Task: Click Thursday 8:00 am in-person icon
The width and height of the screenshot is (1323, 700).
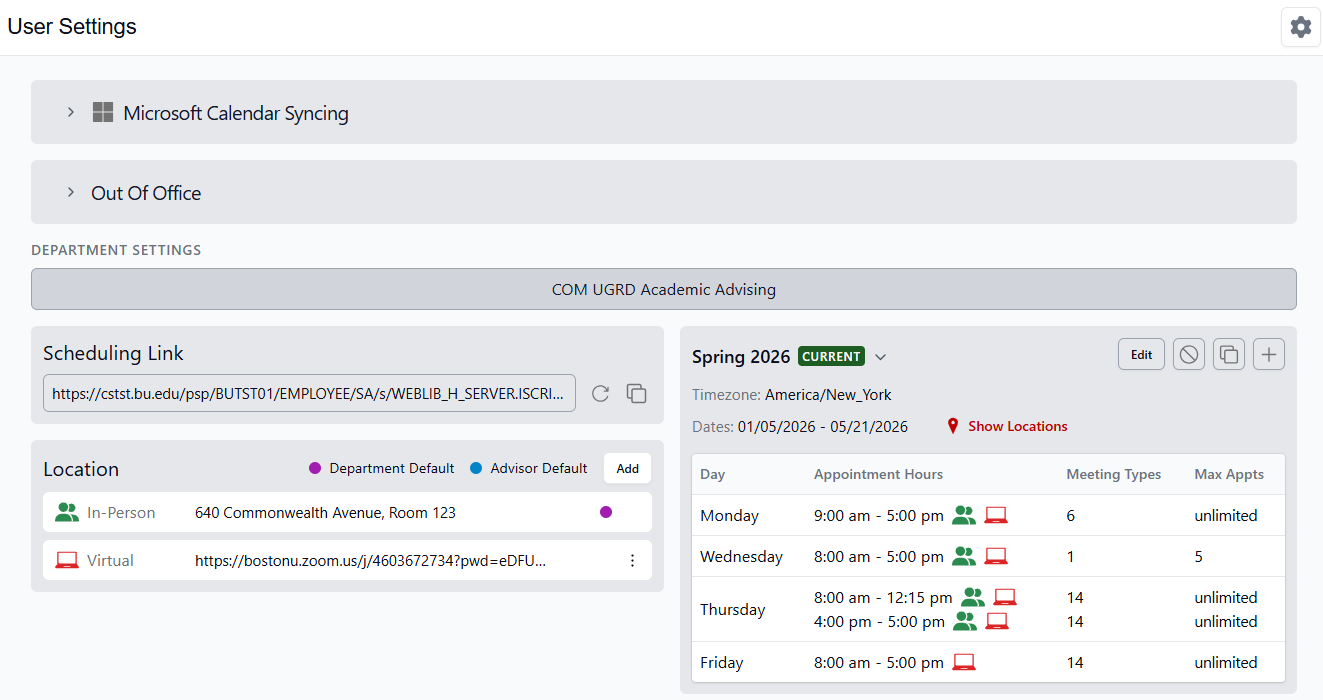Action: coord(973,597)
